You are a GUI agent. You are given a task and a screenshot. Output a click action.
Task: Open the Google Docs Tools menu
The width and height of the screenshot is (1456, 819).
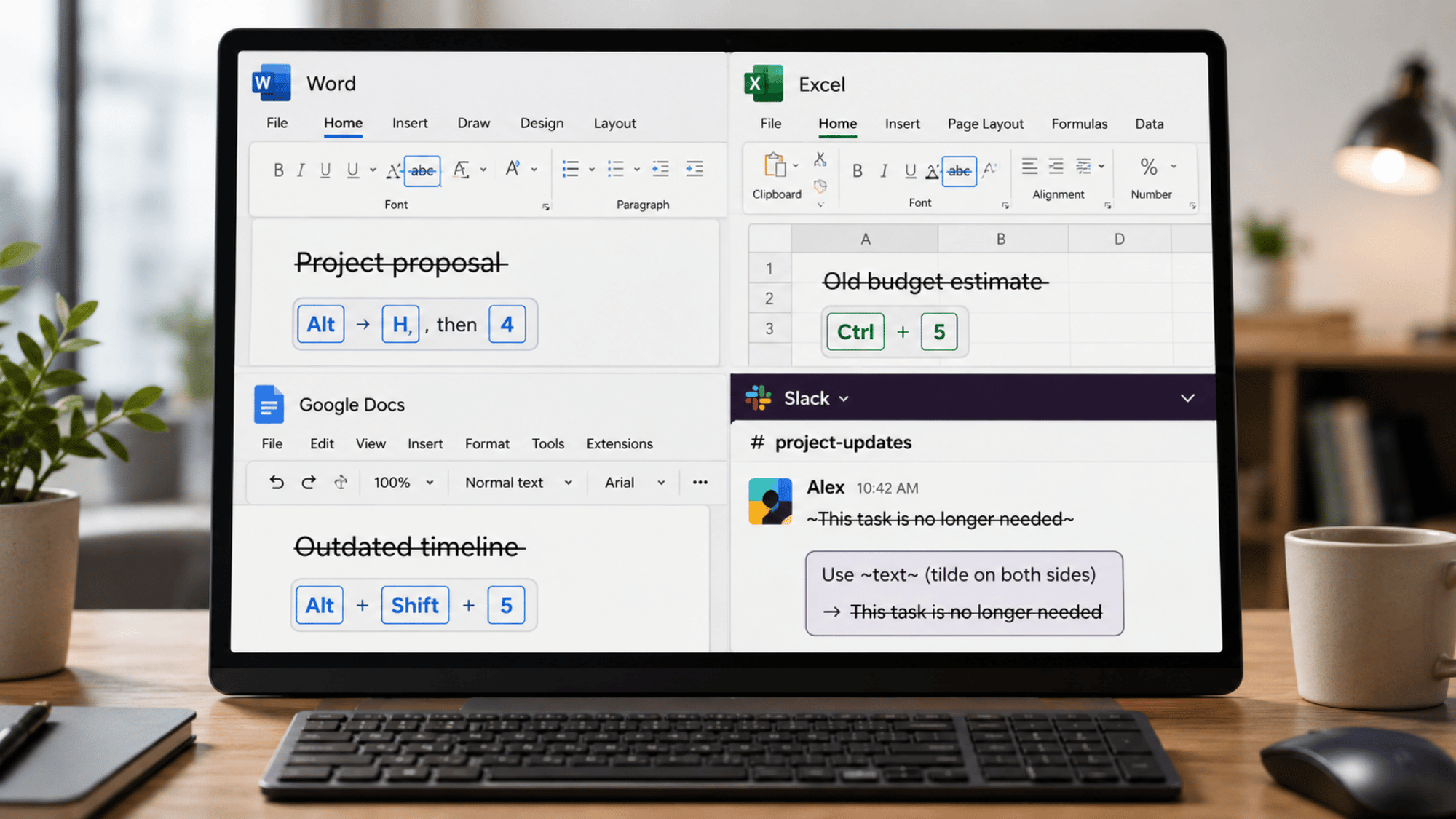(547, 443)
